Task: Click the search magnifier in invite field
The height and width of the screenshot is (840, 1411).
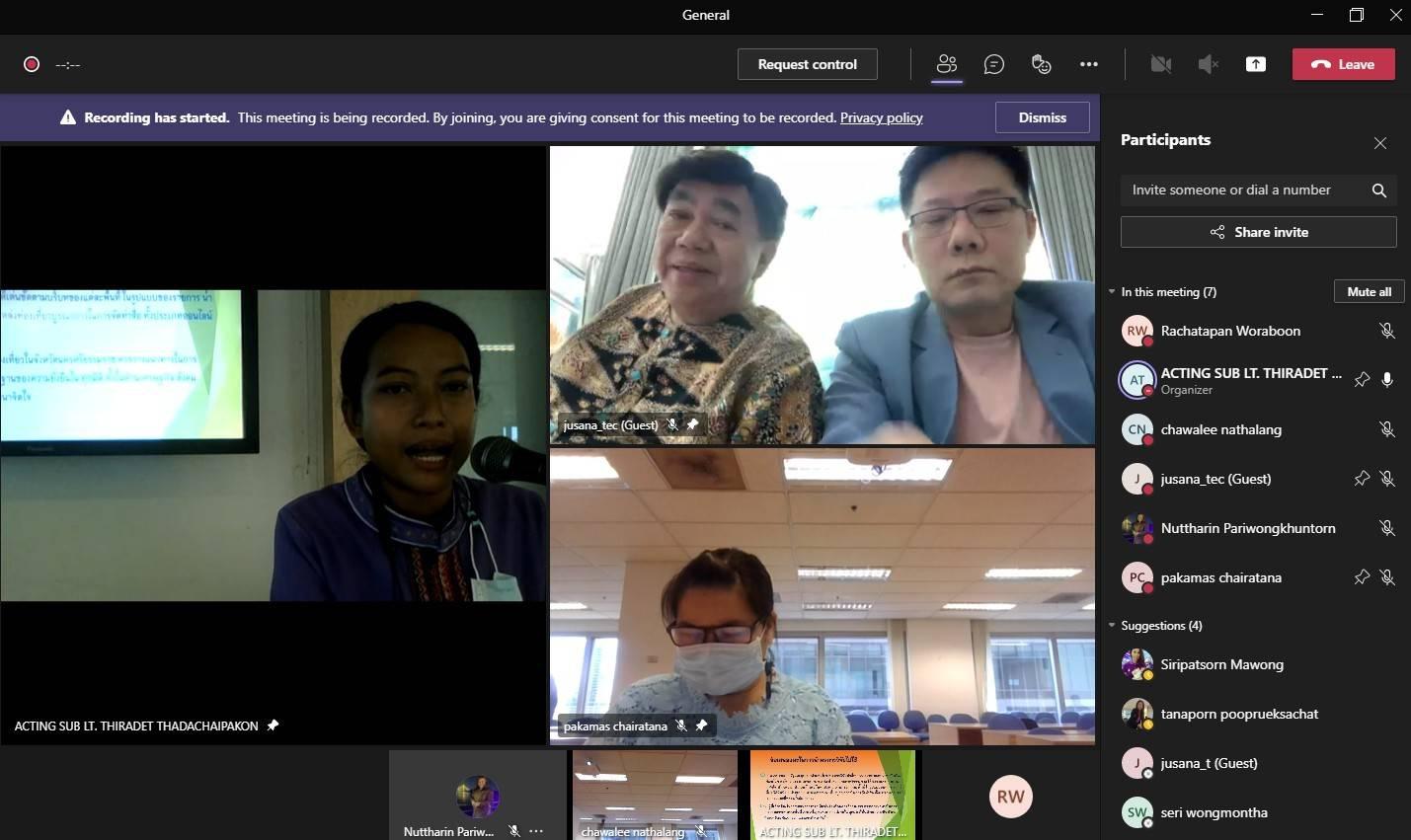Action: pyautogui.click(x=1379, y=191)
